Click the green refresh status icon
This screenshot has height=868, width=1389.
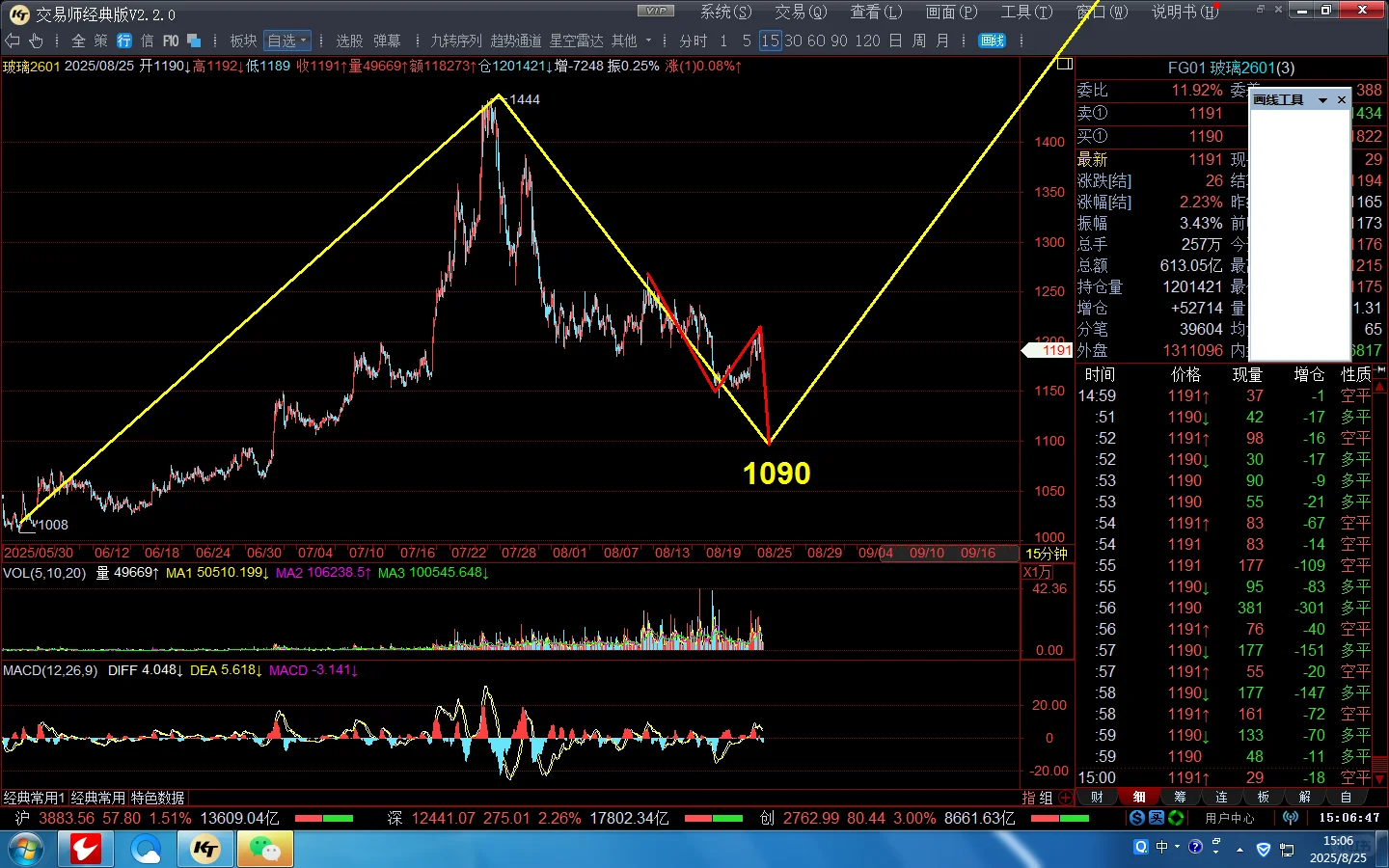pos(1176,818)
